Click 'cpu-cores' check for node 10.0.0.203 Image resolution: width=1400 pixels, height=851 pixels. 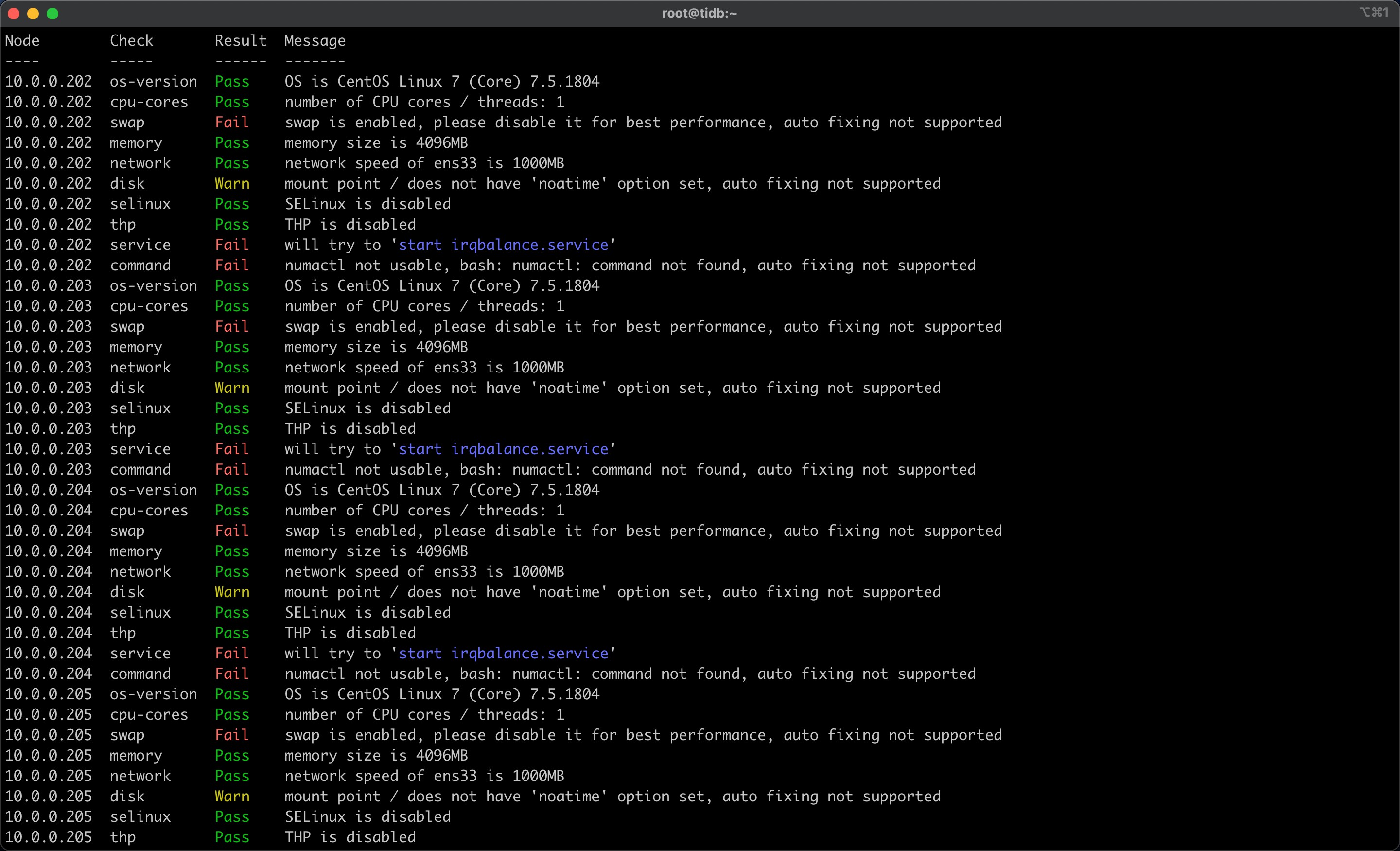coord(149,306)
